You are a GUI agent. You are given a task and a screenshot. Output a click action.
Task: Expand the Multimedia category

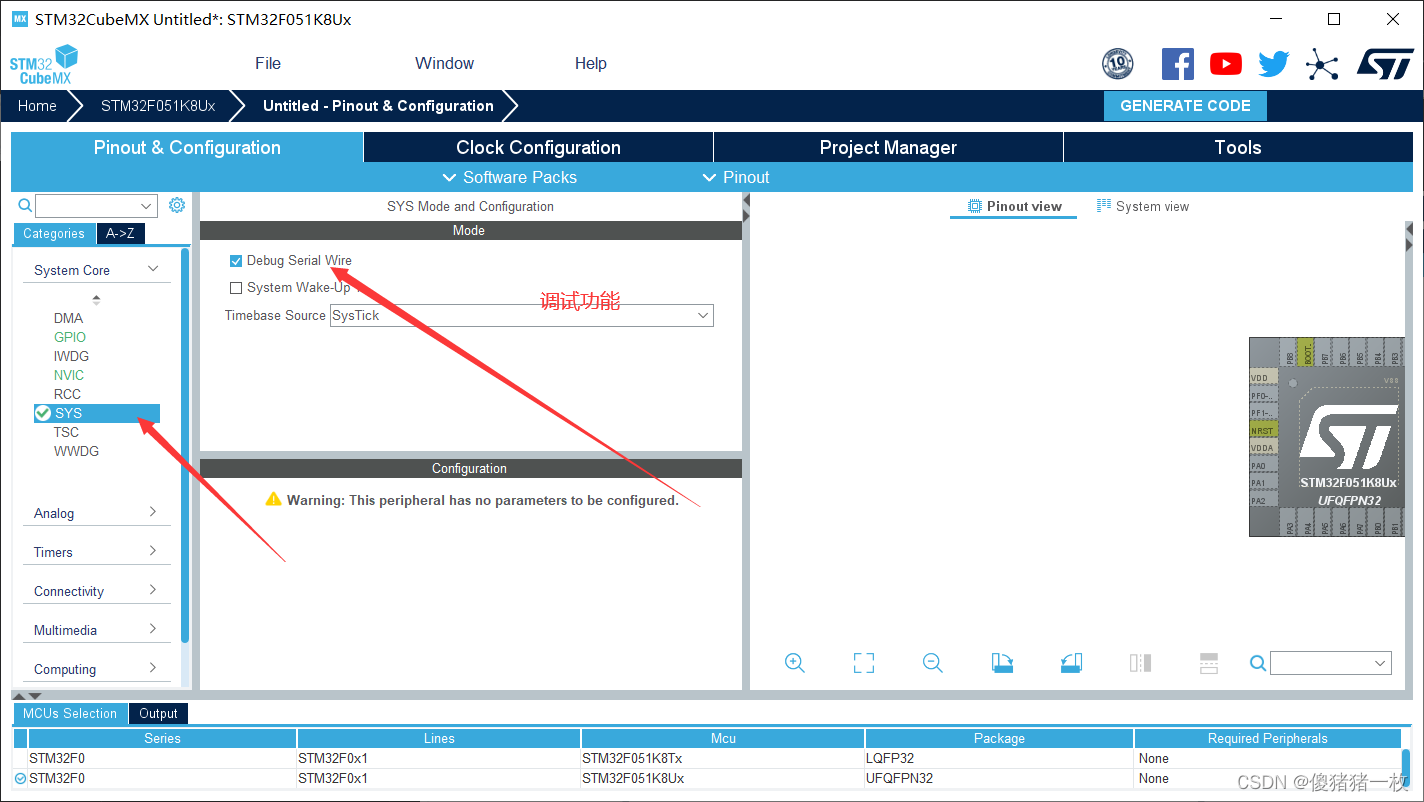click(x=96, y=630)
